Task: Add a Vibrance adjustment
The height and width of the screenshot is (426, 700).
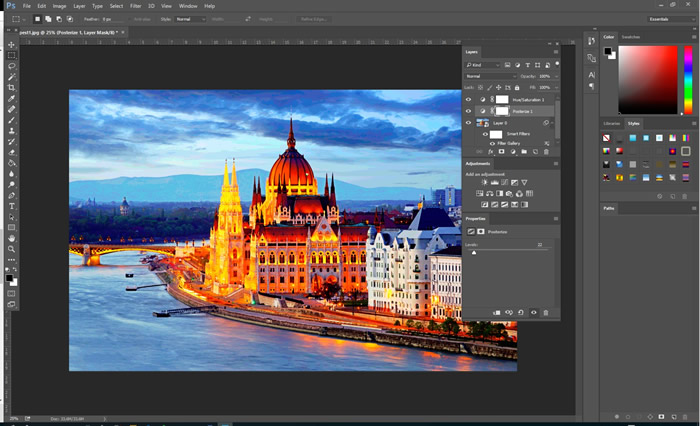Action: (x=525, y=182)
